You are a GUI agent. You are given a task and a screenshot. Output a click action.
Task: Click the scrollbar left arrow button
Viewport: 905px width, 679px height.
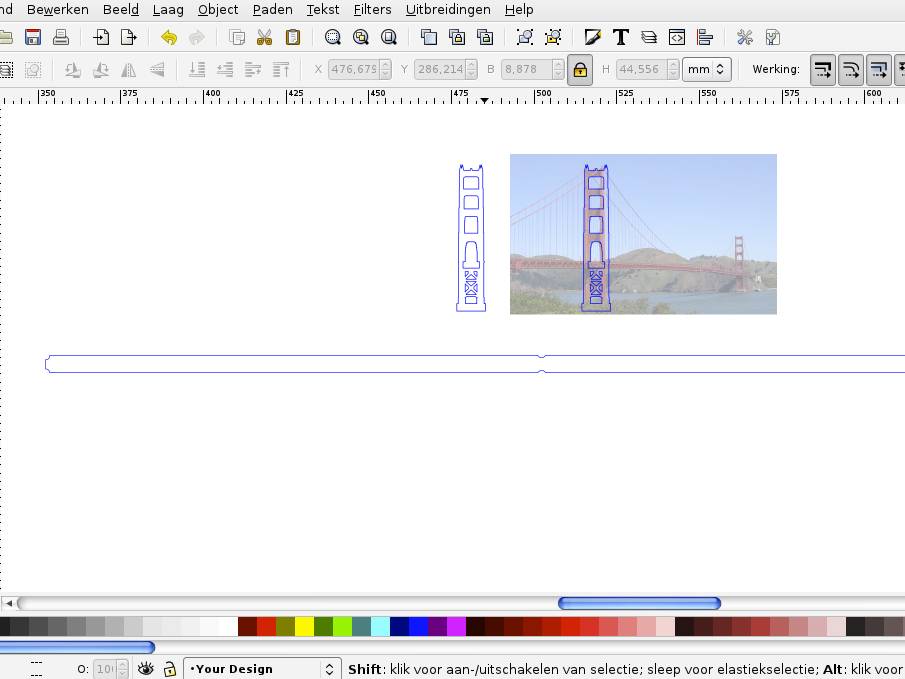9,603
